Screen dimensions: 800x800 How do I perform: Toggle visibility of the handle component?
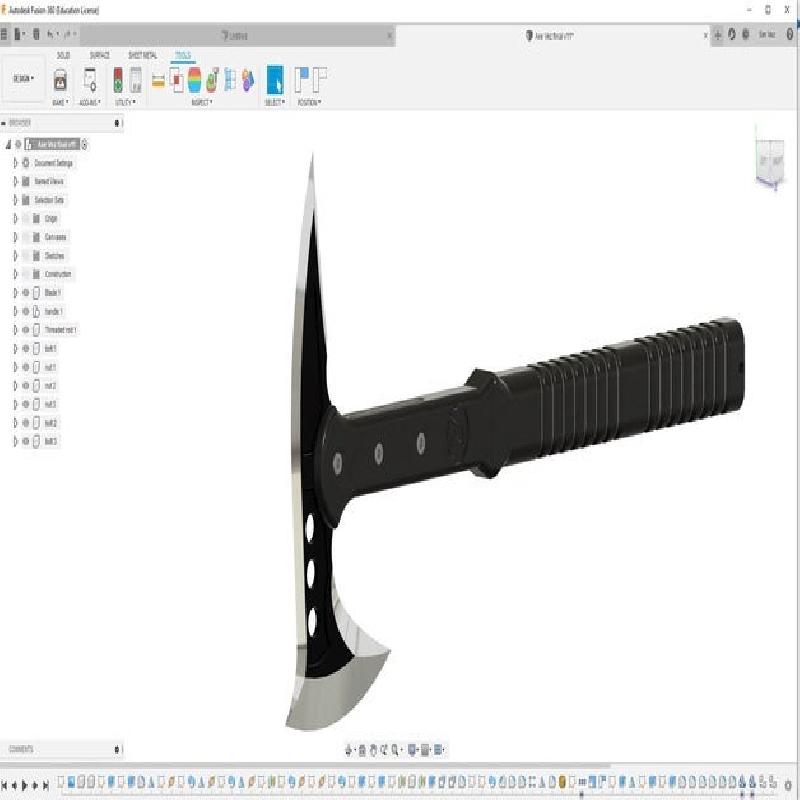25,311
